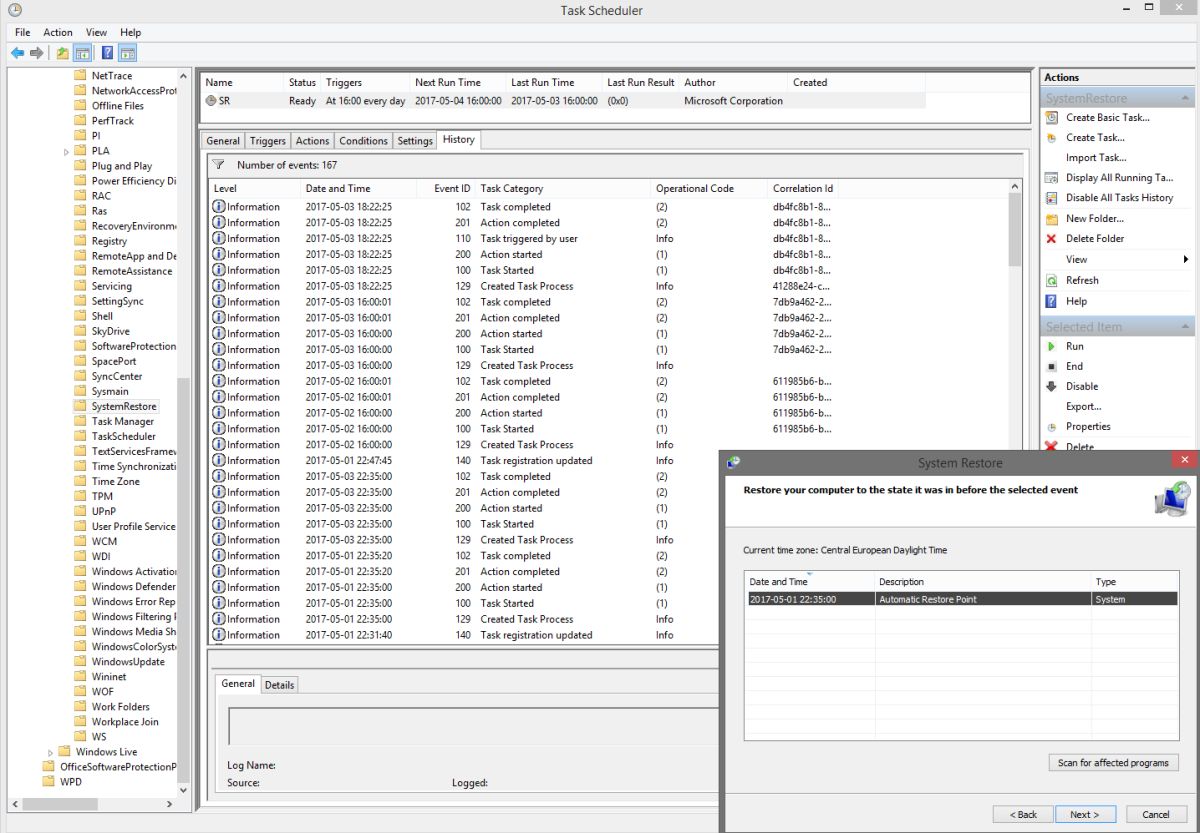Select the Task triggered by user event row
This screenshot has height=833, width=1200.
608,239
